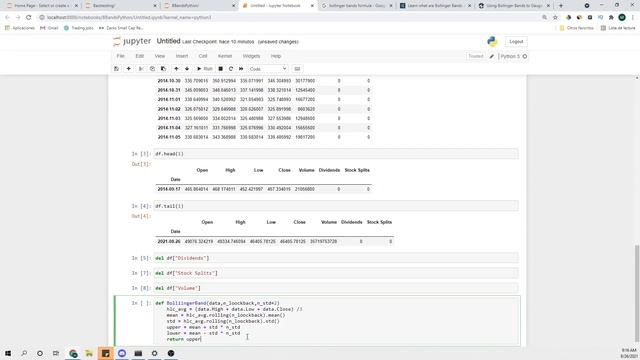Viewport: 640px width, 360px height.
Task: Select the del df["Dividends"] cell
Action: (x=336, y=258)
